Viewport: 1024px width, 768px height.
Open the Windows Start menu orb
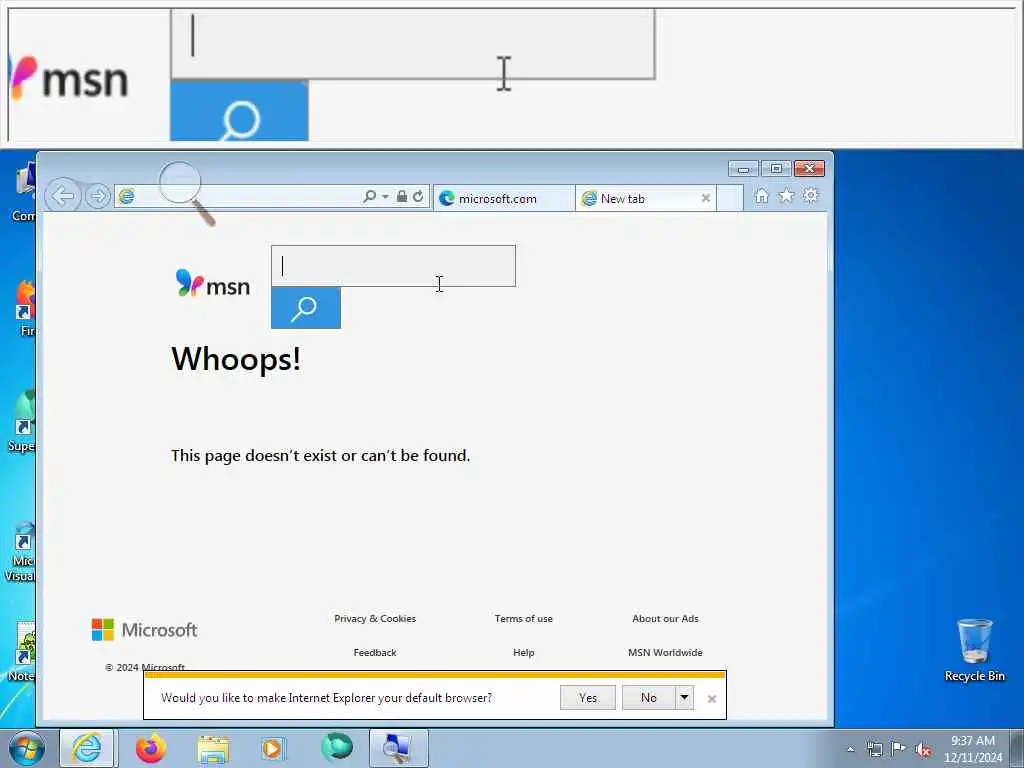click(27, 748)
